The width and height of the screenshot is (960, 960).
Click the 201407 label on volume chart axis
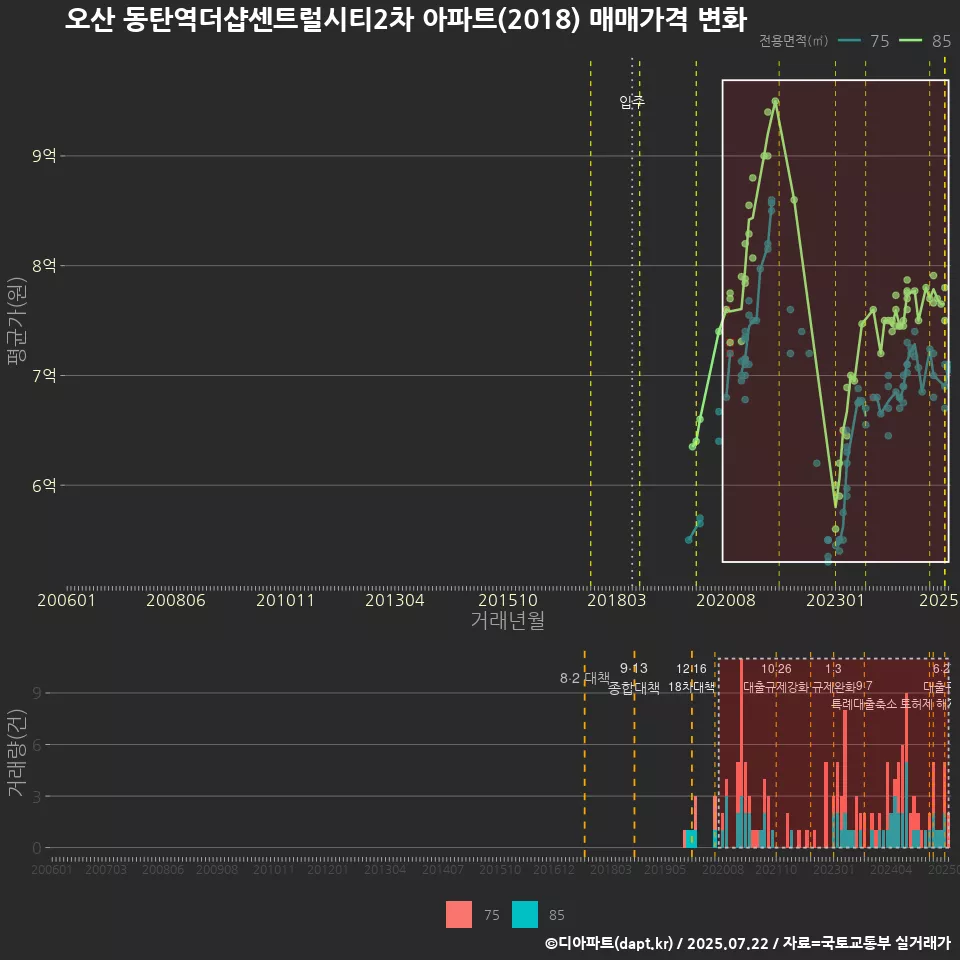[443, 869]
